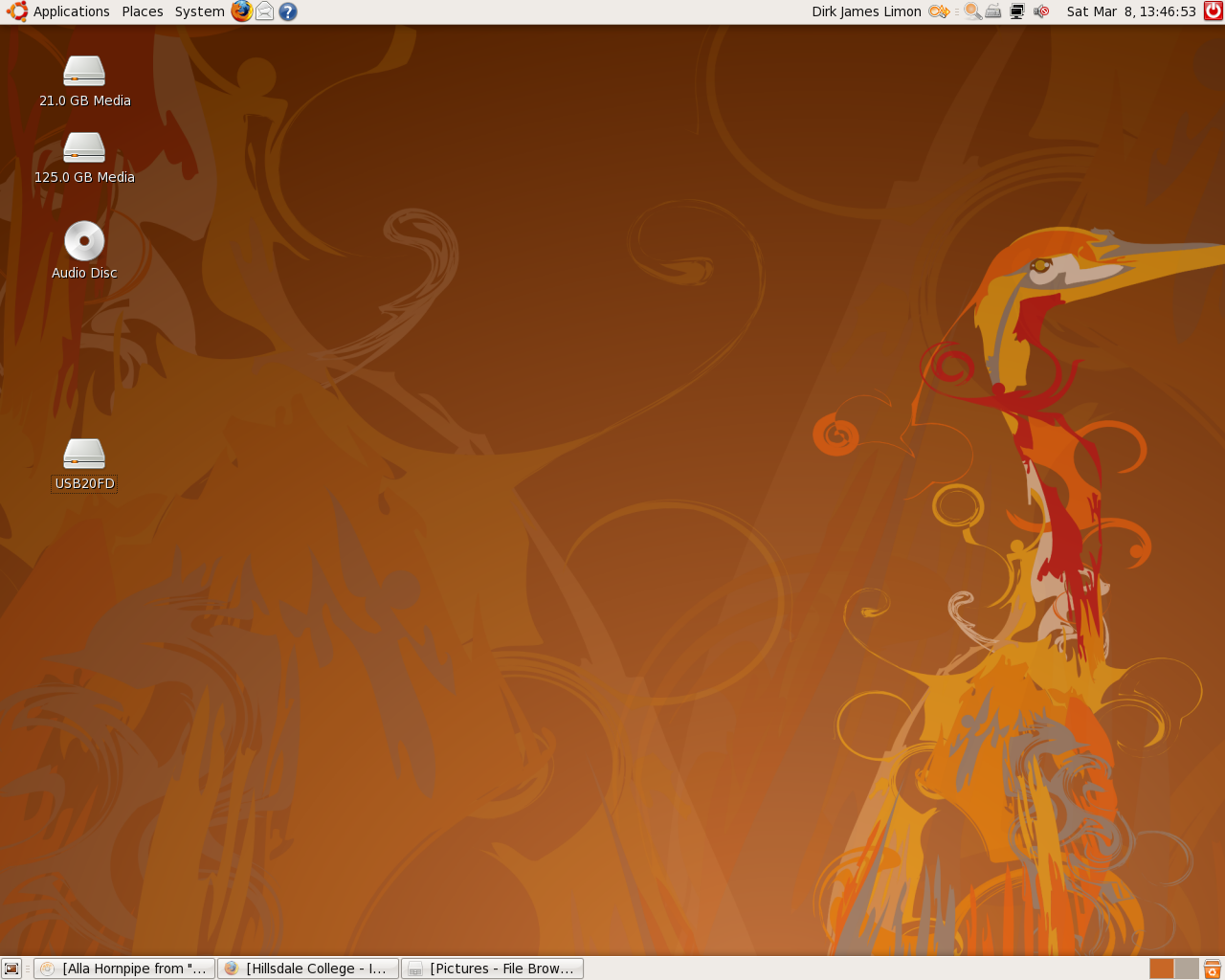
Task: Restore the Hillsdale College browser window
Action: point(308,969)
